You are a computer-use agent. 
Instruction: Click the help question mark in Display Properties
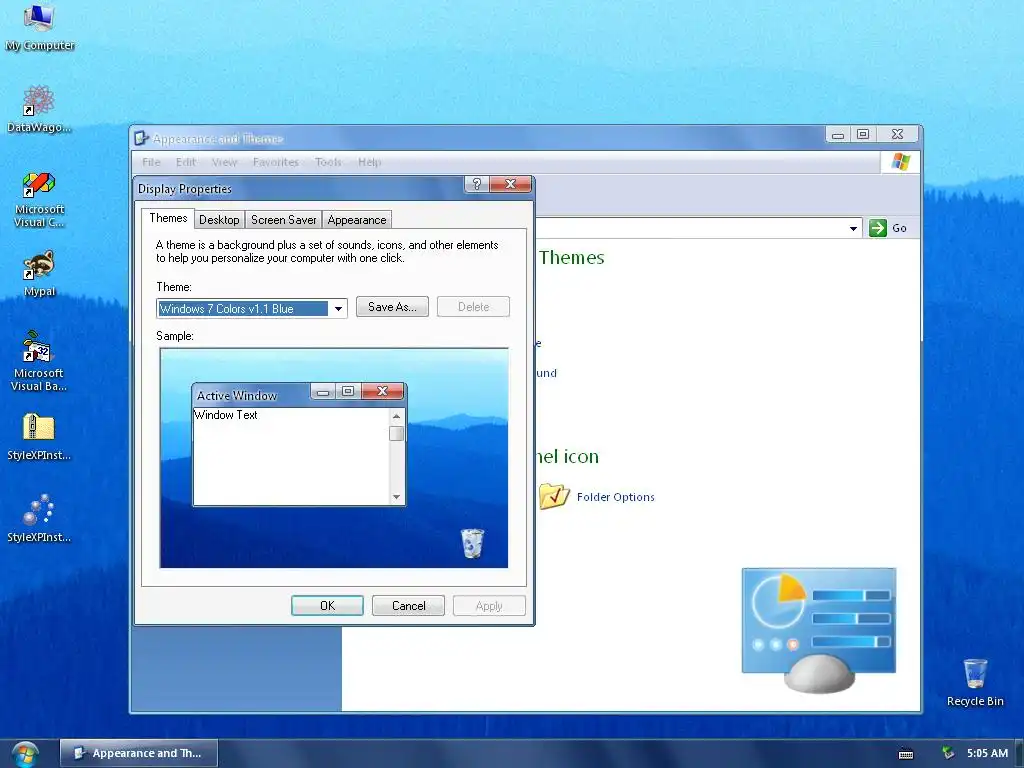tap(477, 184)
